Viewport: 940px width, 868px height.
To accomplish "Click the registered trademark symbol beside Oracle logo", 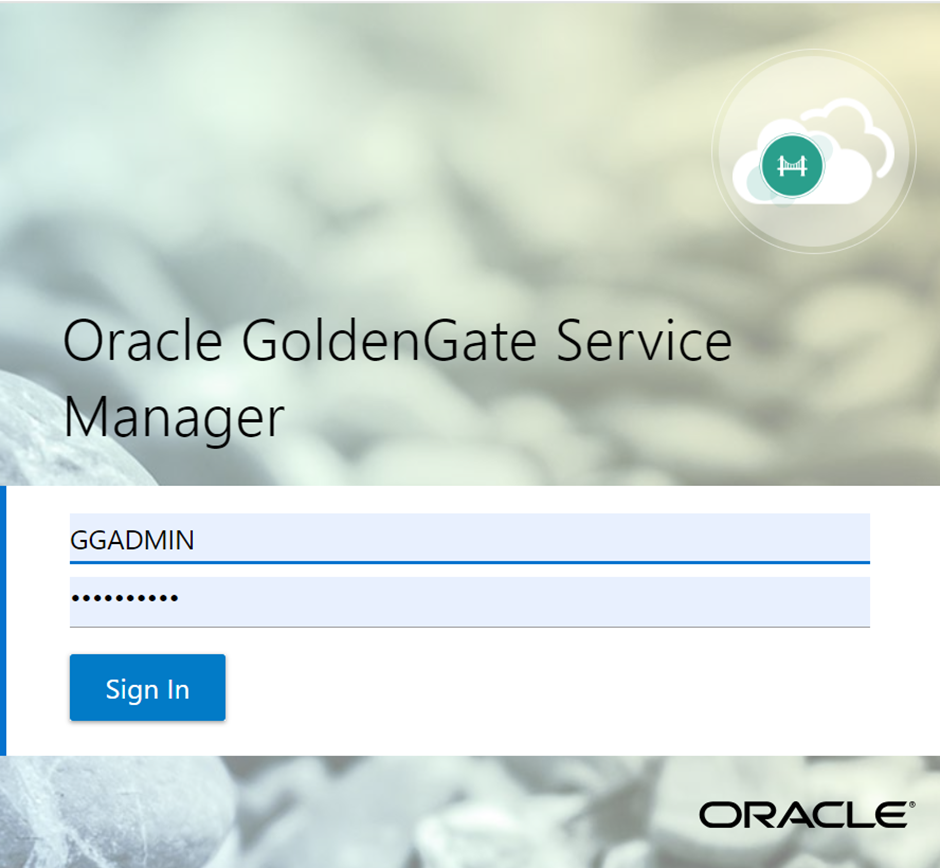I will (911, 803).
